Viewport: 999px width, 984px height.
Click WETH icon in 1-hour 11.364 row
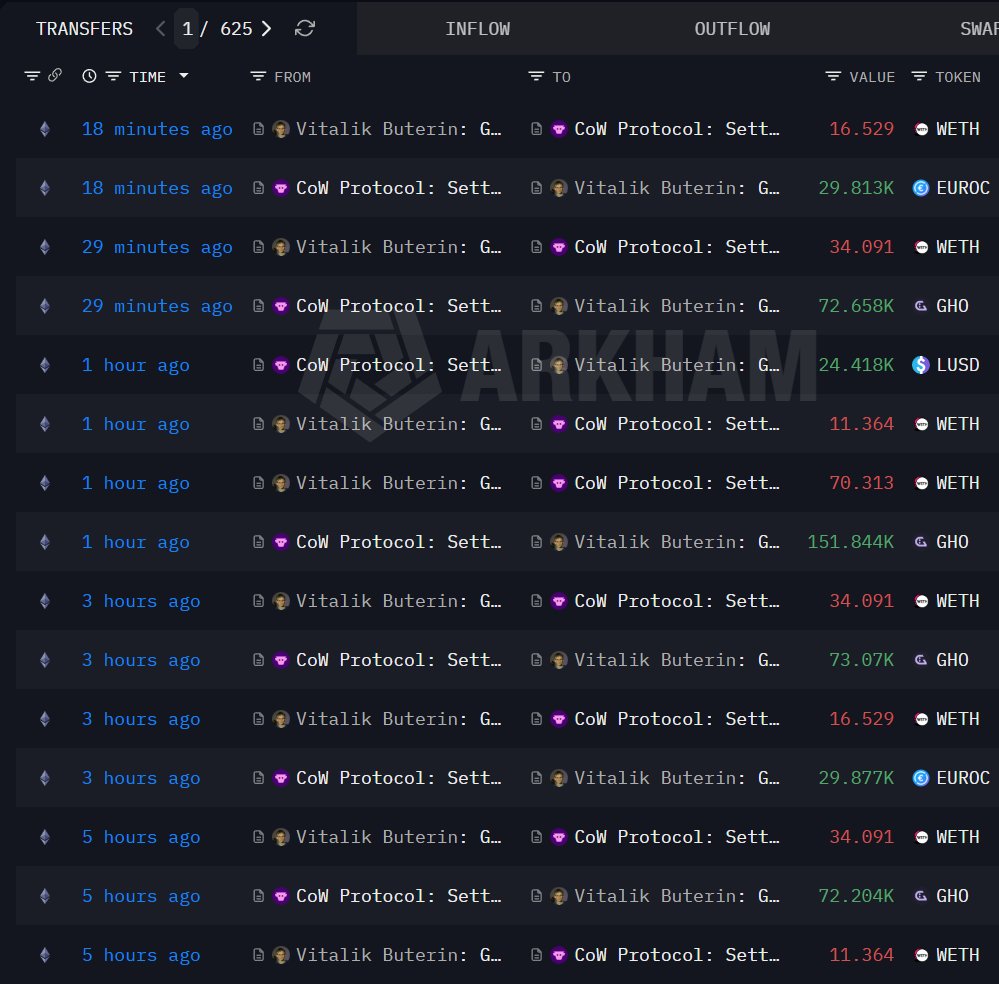pyautogui.click(x=921, y=424)
